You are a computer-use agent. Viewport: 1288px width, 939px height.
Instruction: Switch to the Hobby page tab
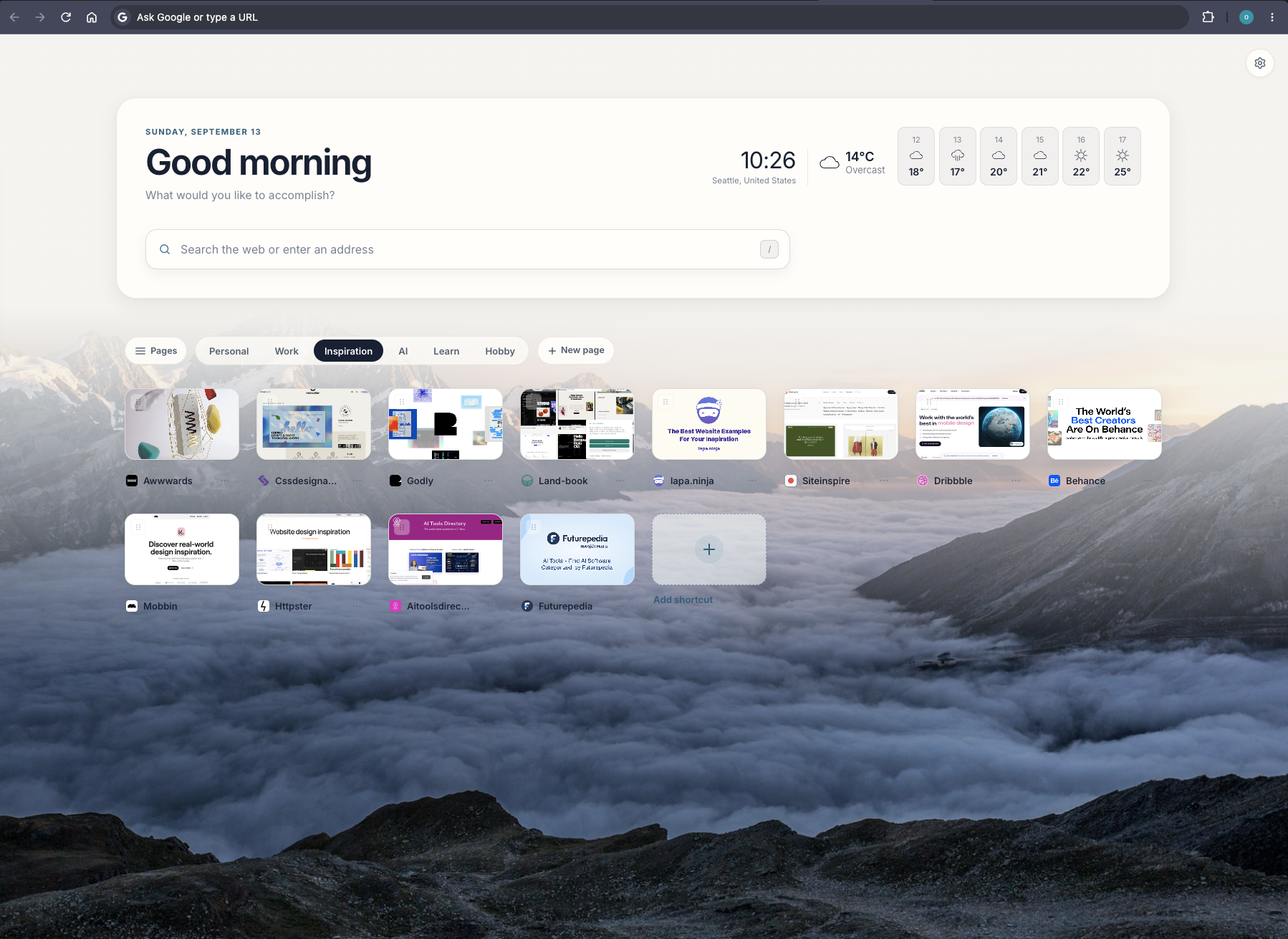tap(500, 351)
